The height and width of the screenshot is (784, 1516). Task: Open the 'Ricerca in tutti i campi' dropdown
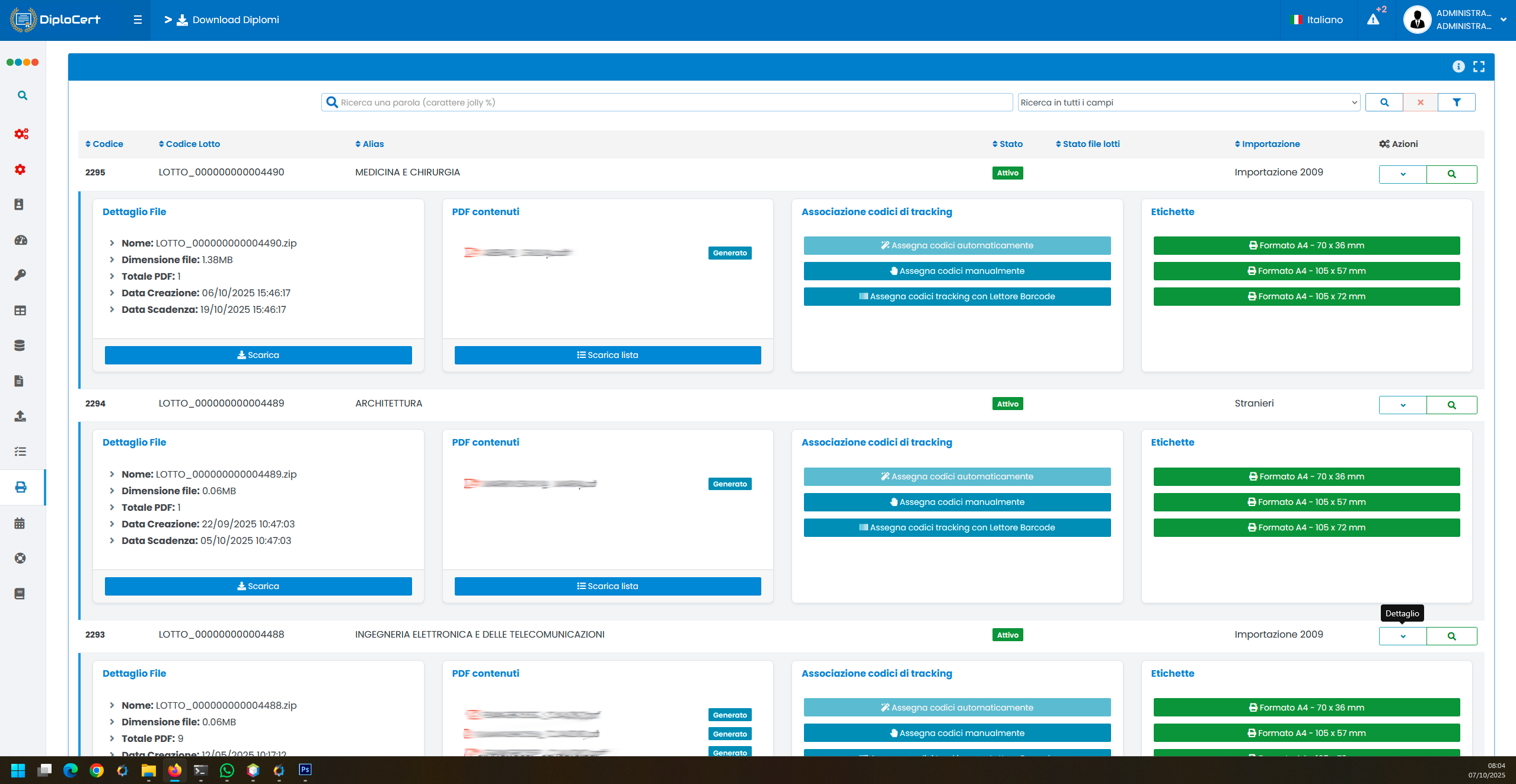[1188, 103]
